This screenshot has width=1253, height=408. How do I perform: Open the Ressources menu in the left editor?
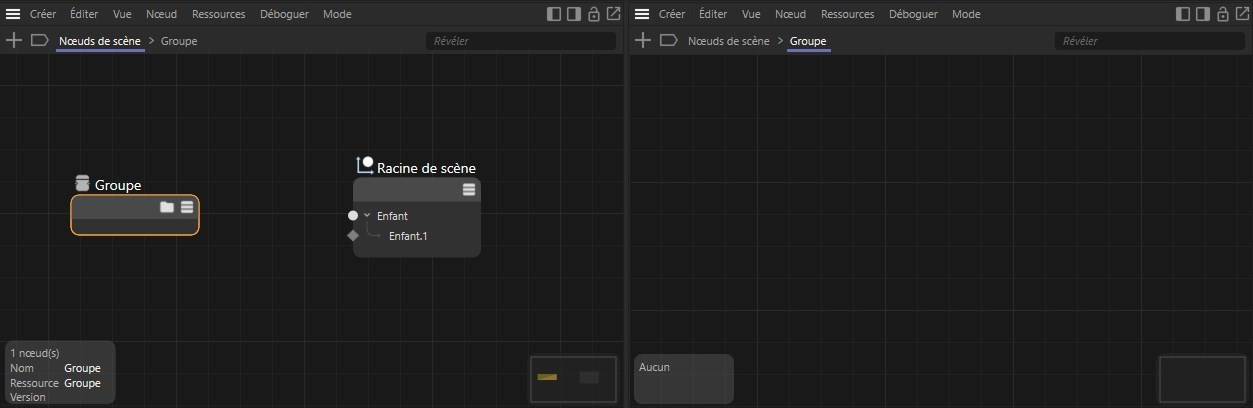(218, 14)
